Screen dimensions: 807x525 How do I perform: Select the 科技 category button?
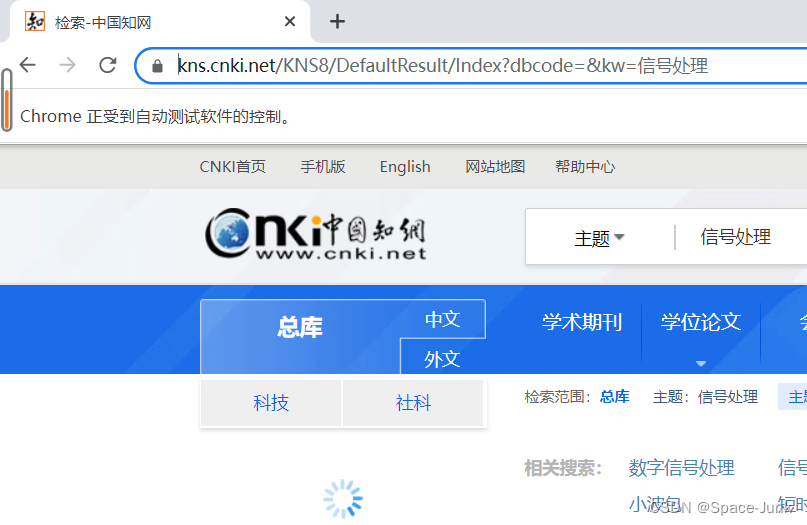271,403
